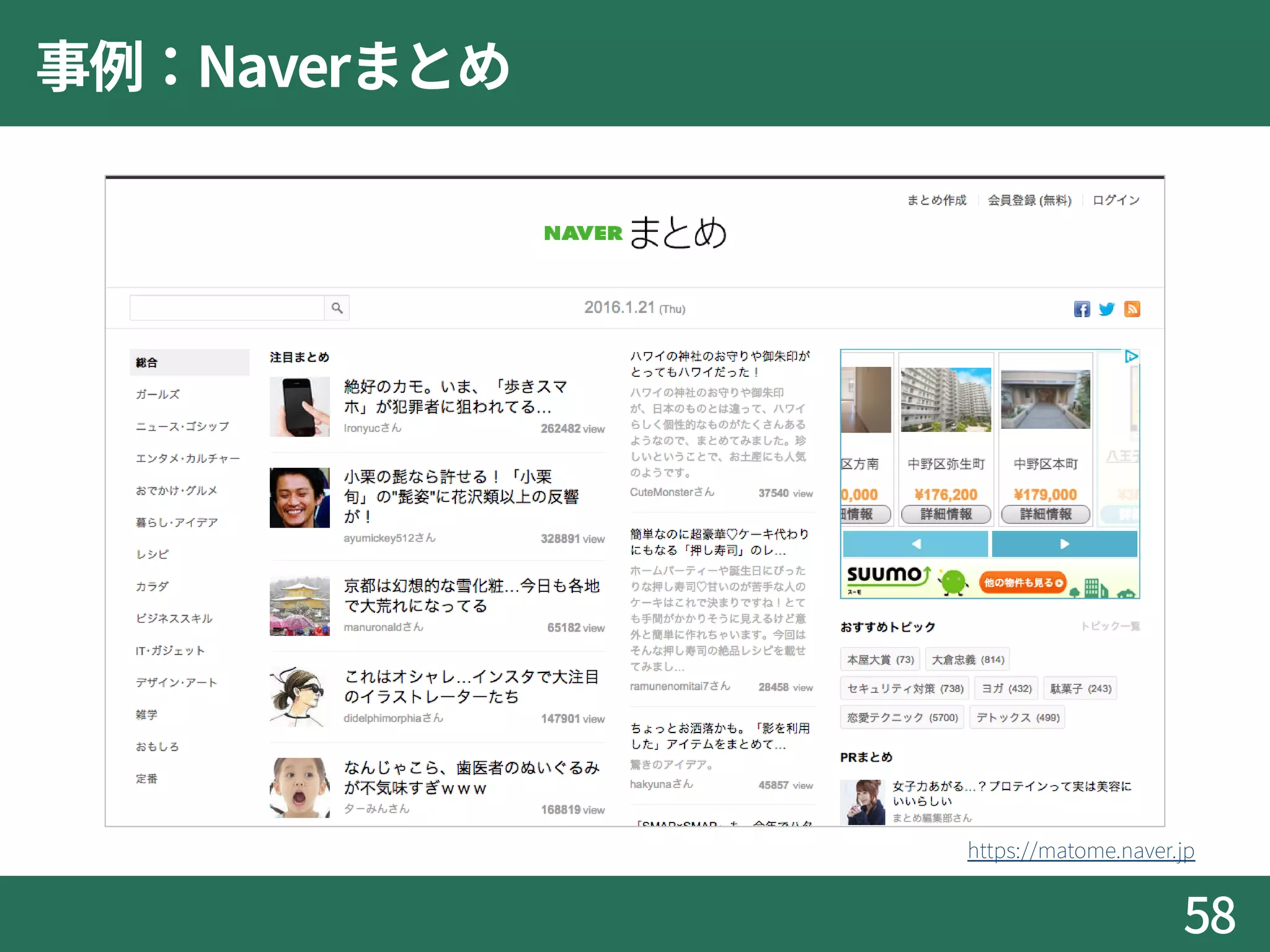The image size is (1270, 952).
Task: Select the 雑学 category
Action: tap(146, 715)
